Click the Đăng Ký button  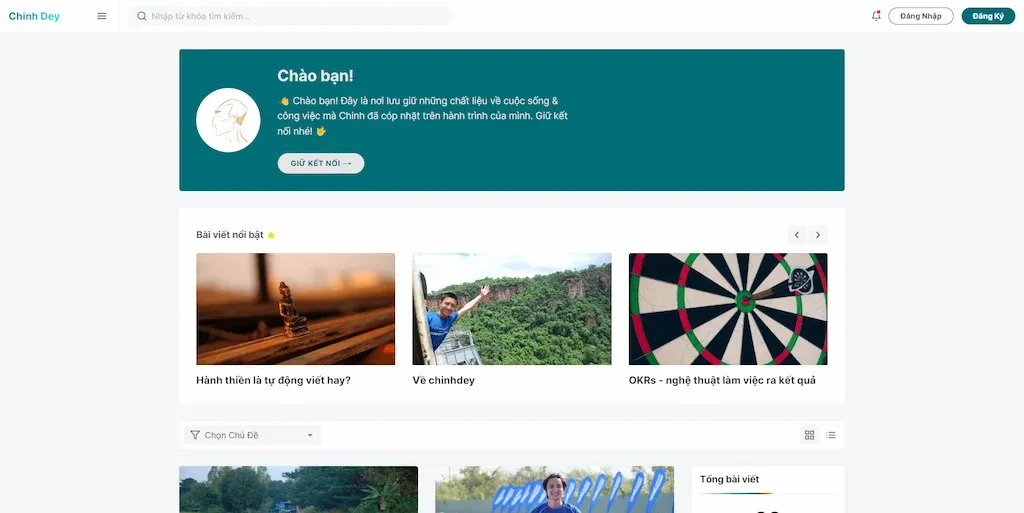point(988,16)
